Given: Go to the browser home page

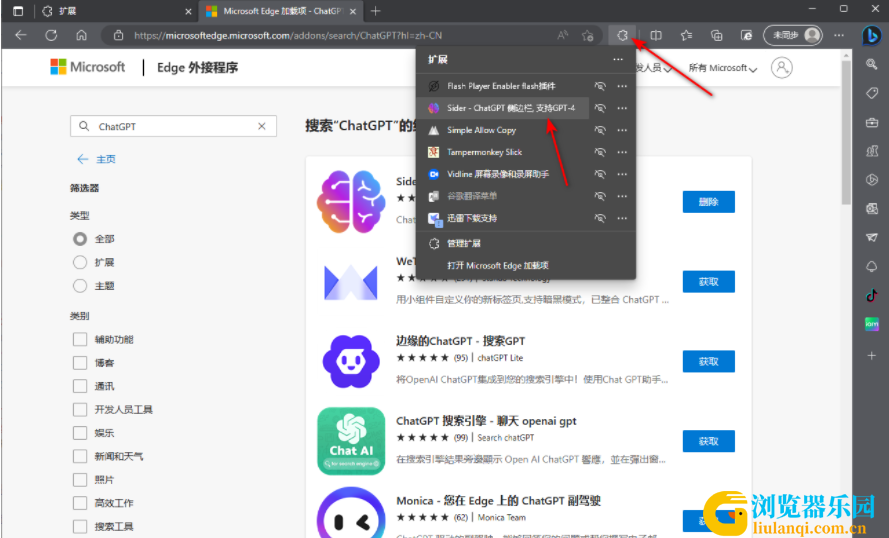Looking at the screenshot, I should tap(82, 35).
